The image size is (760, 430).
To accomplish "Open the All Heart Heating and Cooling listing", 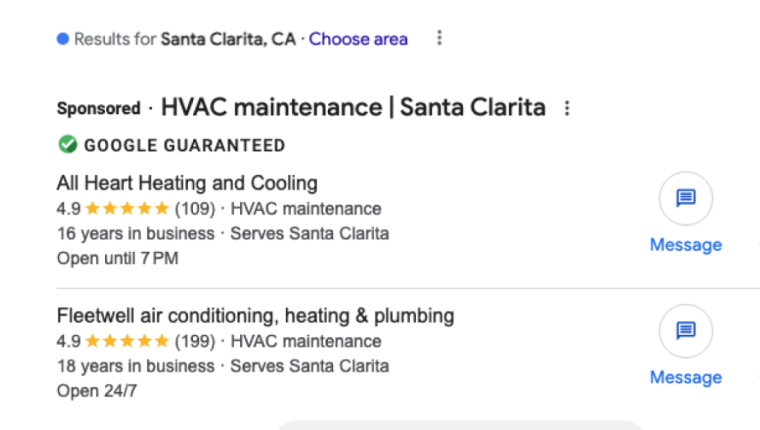I will 187,183.
